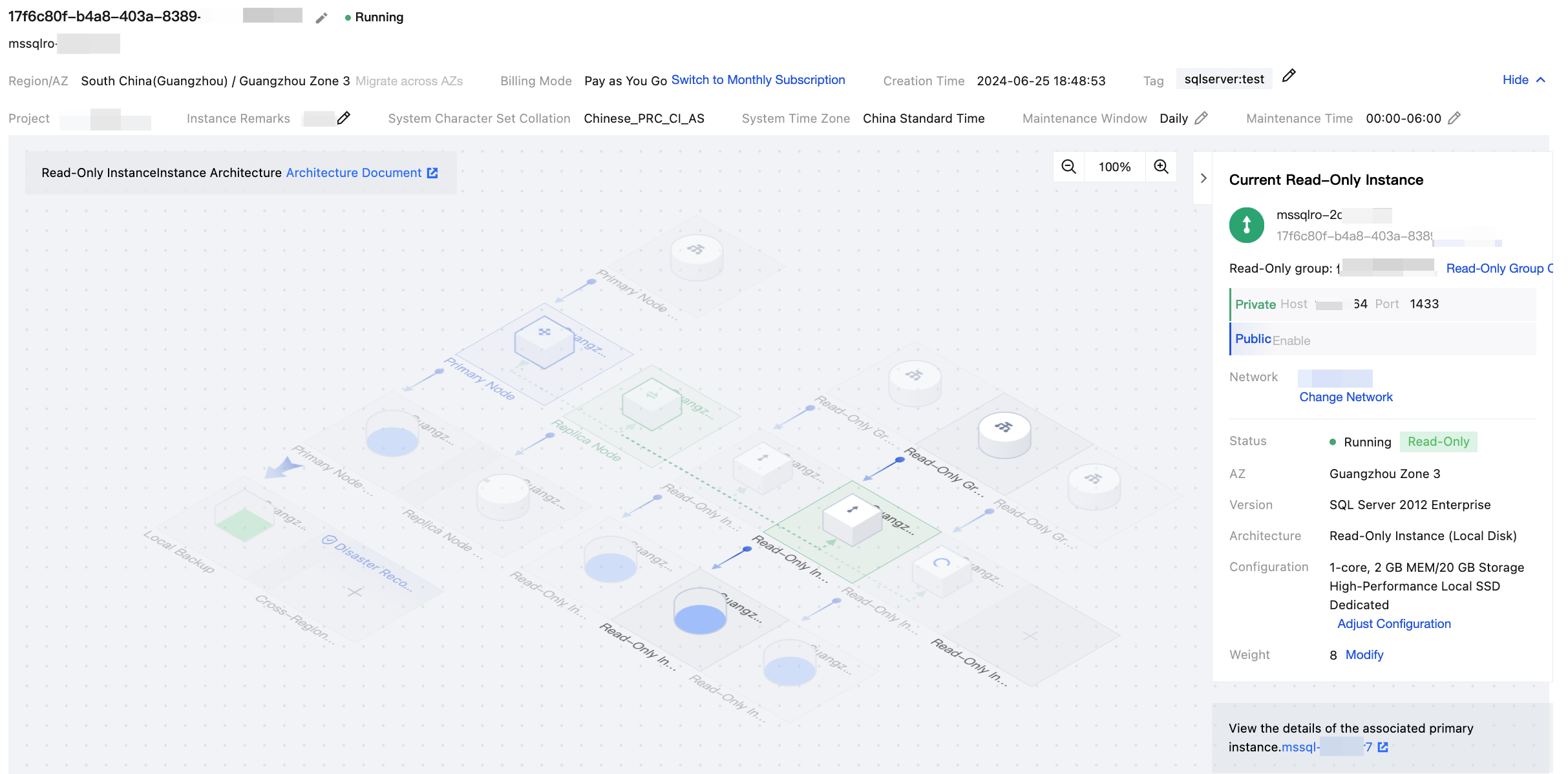Edit the sqlserver:test tag with pencil icon
Screen dimensions: 1568x774
point(1288,76)
